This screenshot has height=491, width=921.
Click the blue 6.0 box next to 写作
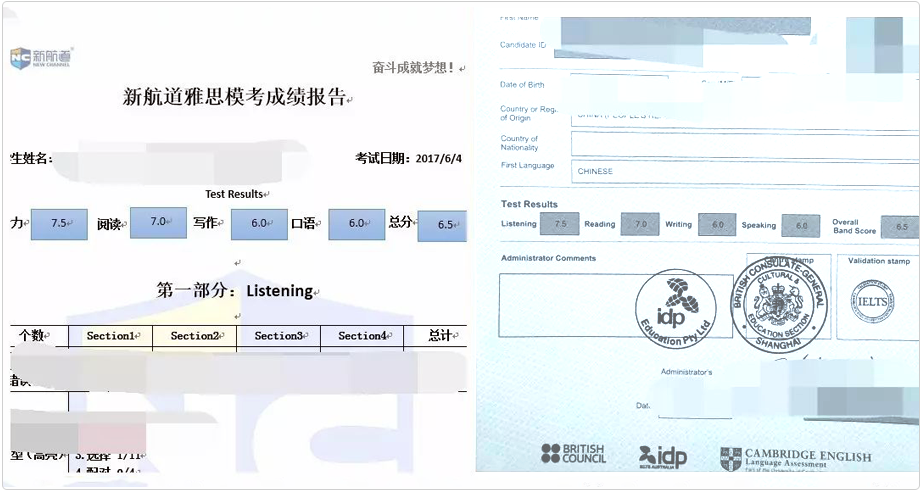[x=259, y=224]
